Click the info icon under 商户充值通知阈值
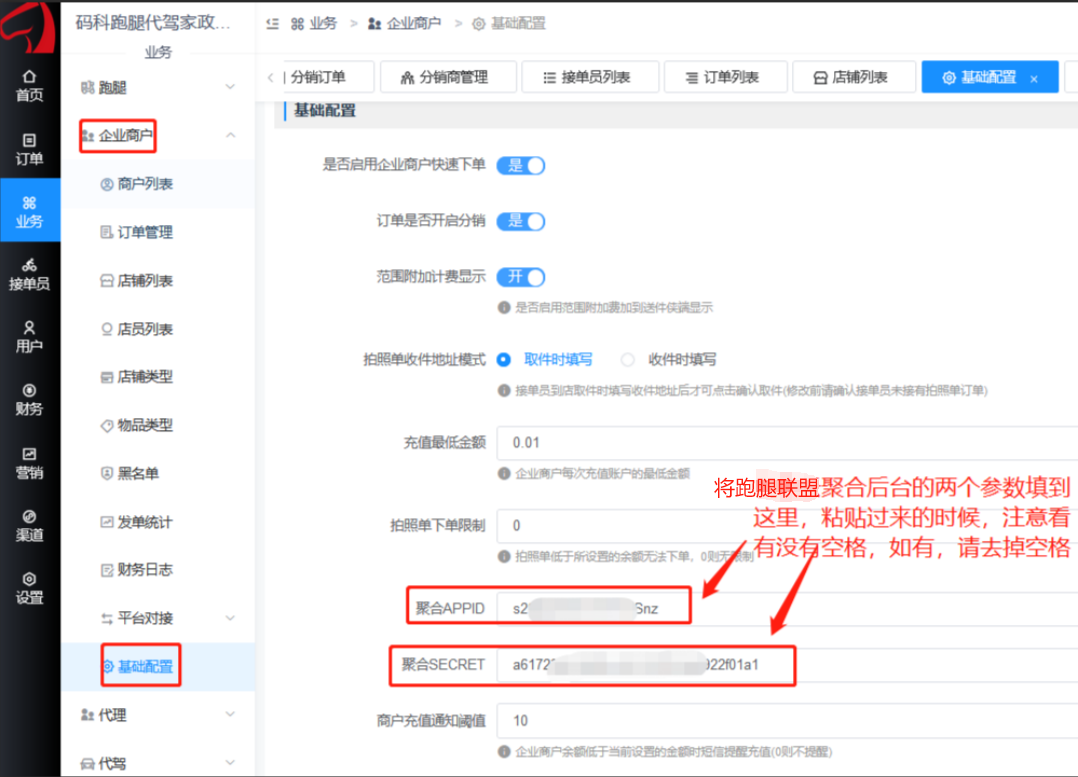 [x=504, y=752]
